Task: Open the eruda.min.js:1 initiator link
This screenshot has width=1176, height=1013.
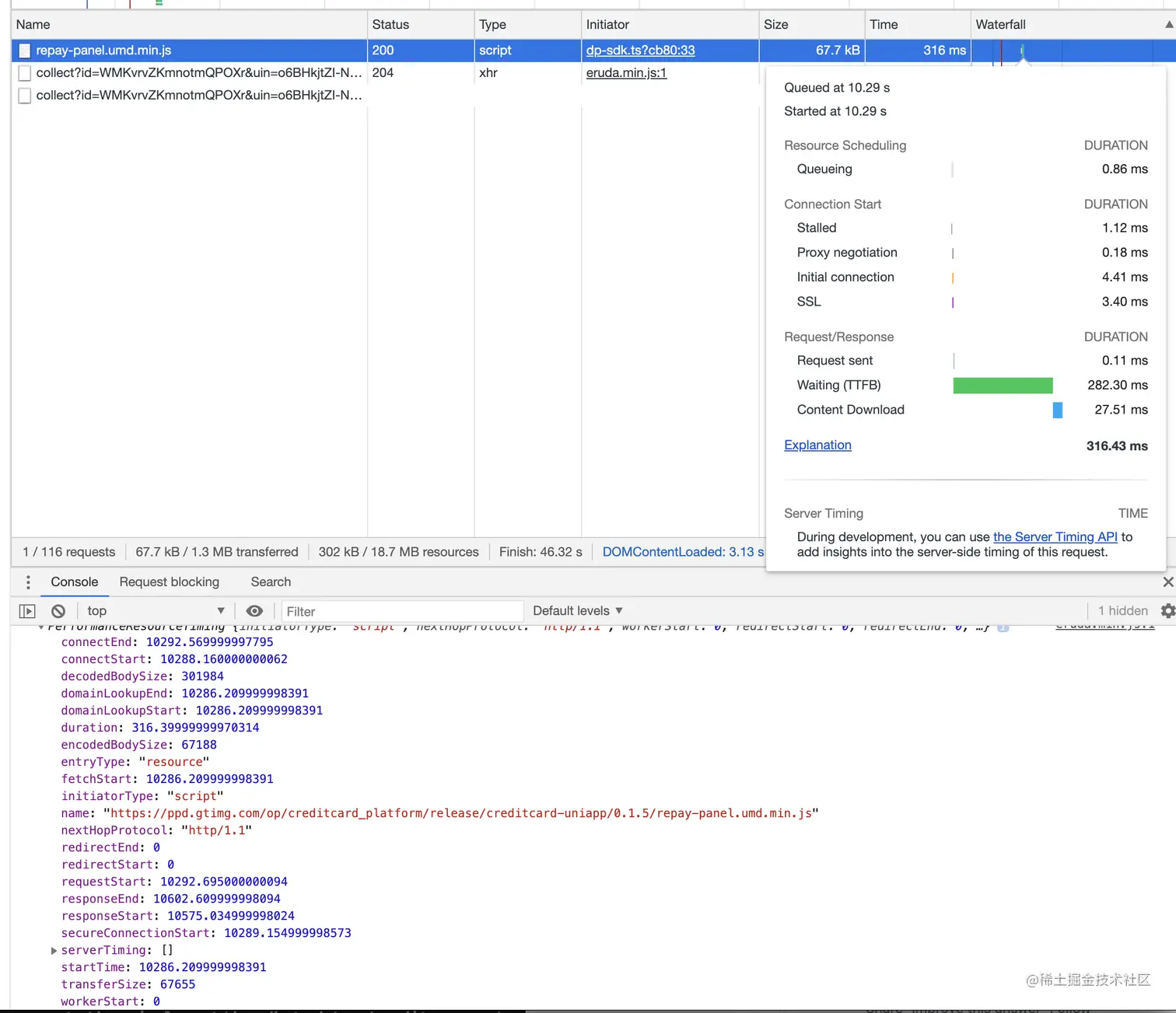Action: 626,73
